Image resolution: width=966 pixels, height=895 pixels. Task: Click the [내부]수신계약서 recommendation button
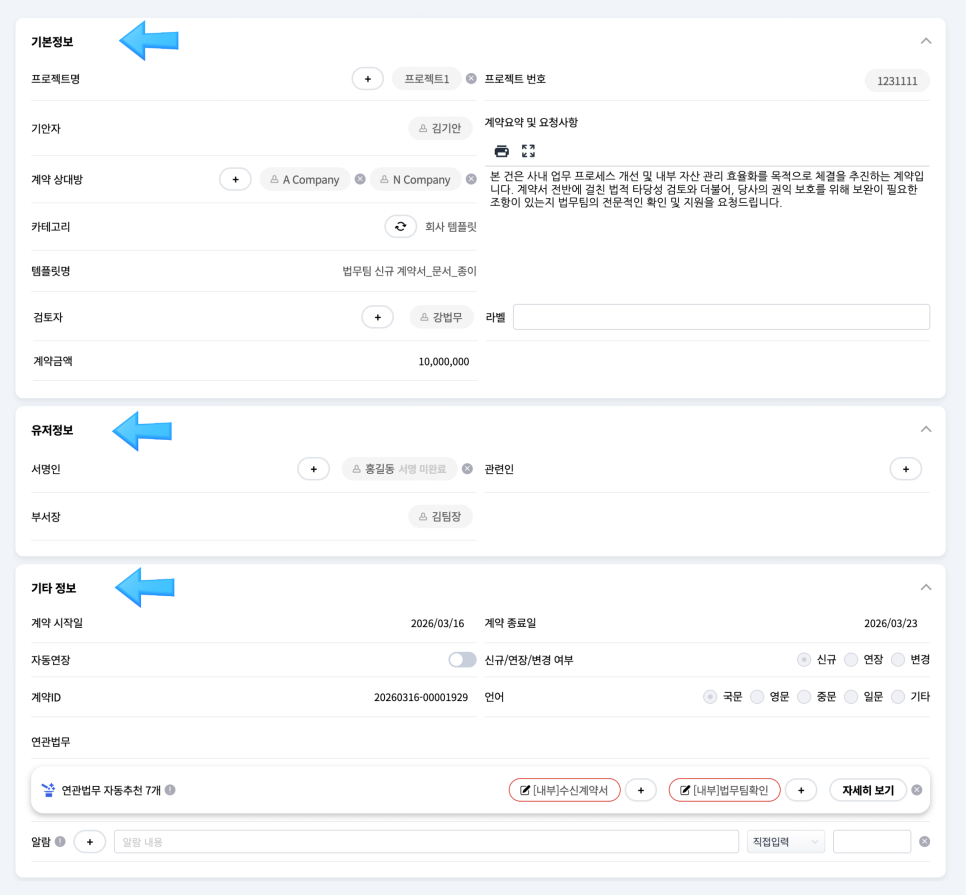point(564,790)
